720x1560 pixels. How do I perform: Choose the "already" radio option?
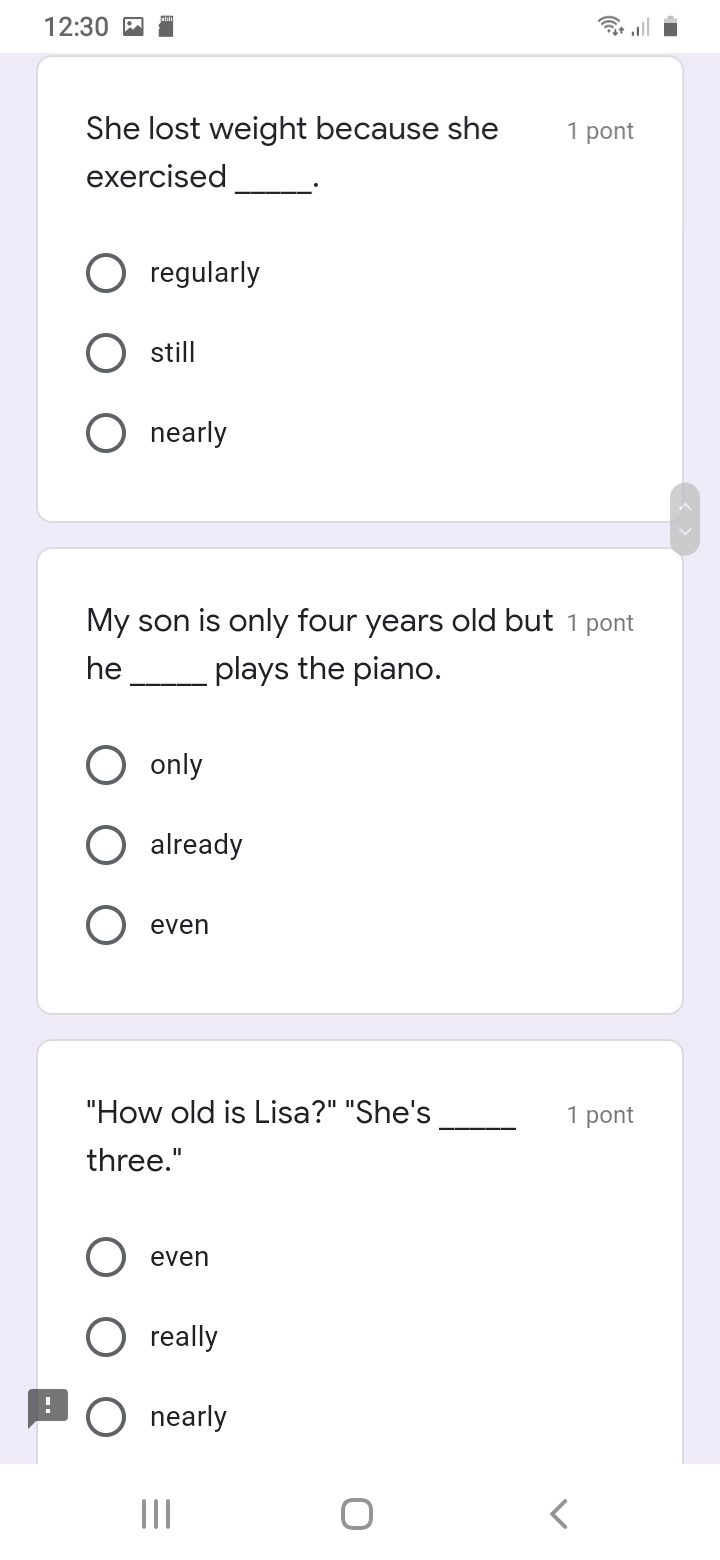click(106, 845)
